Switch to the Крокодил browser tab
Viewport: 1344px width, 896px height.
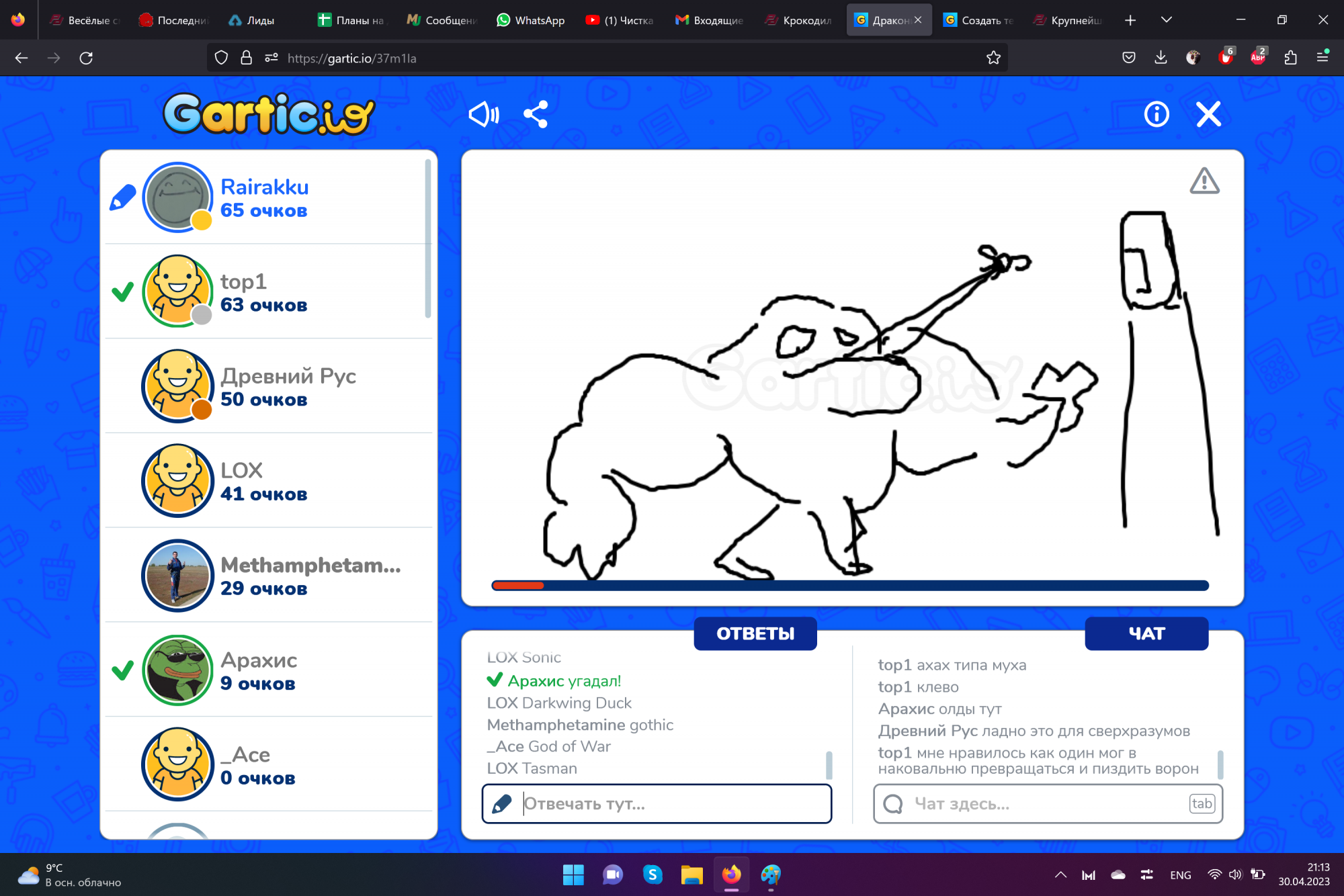click(798, 20)
